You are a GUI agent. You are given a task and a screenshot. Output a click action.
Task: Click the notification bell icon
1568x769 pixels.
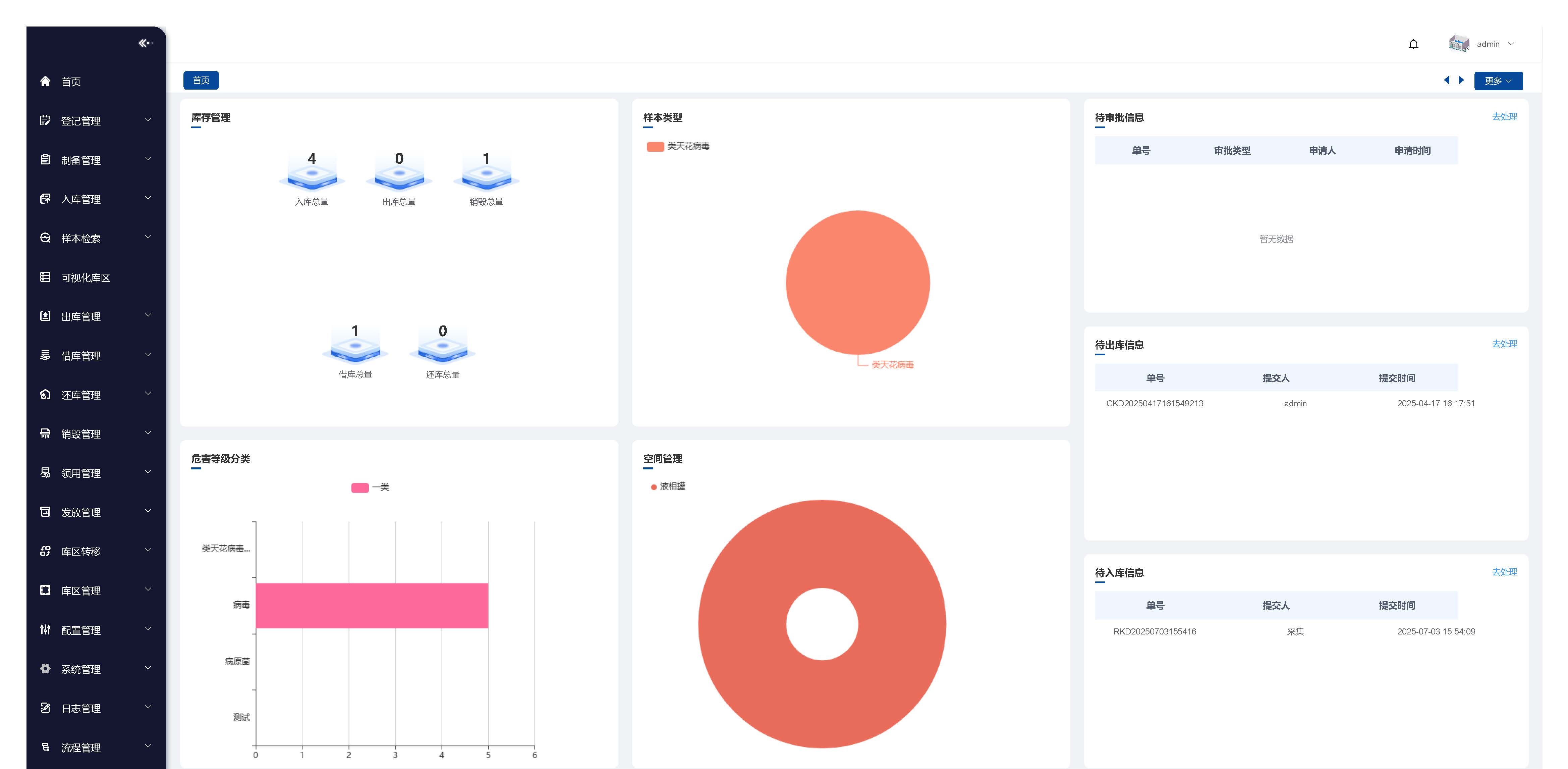point(1413,44)
